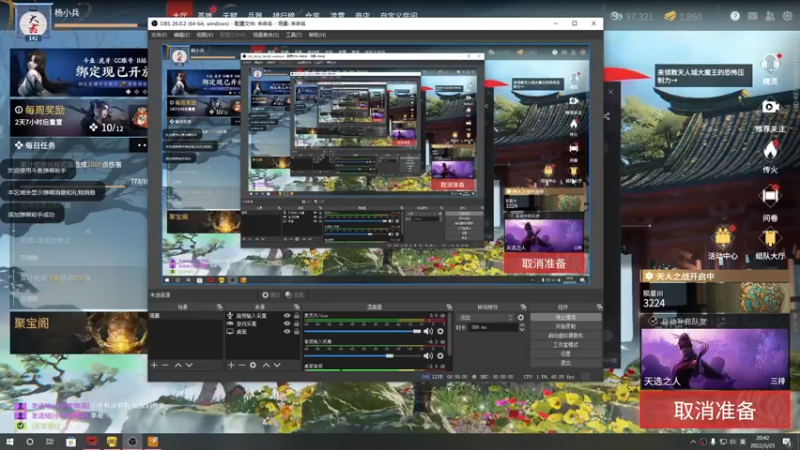Screen dimensions: 800x450
Task: Mute the 麦克风/Aux mixer channel
Action: pos(428,332)
